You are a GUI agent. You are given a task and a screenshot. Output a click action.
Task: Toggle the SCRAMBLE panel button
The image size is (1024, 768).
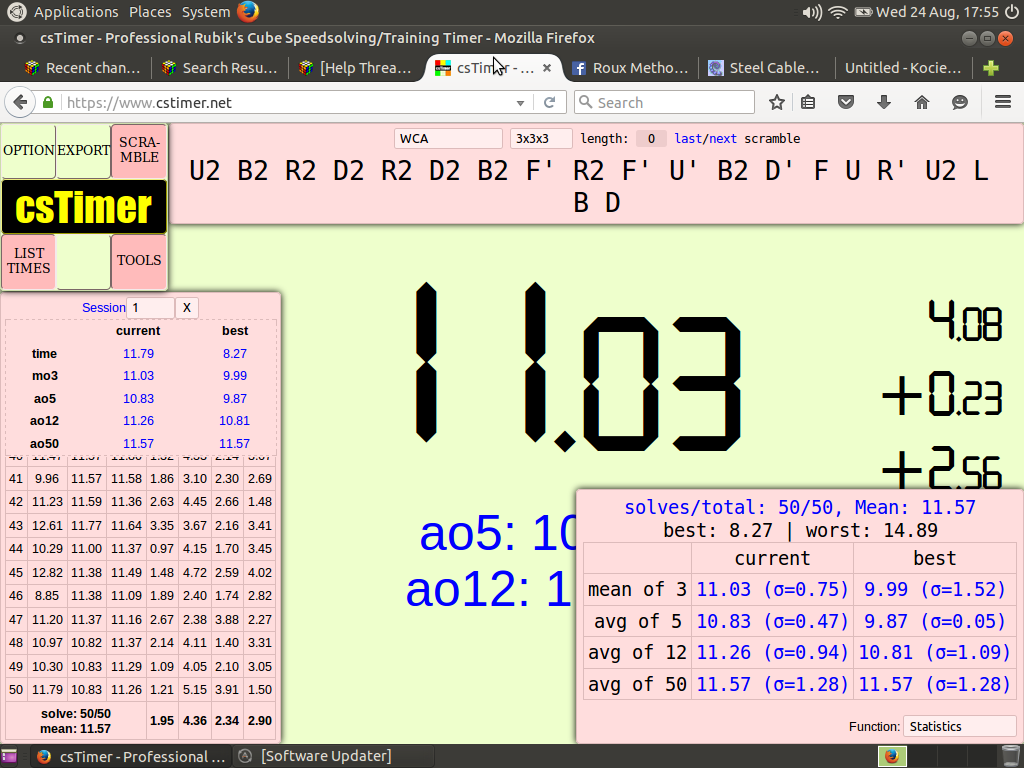point(139,150)
